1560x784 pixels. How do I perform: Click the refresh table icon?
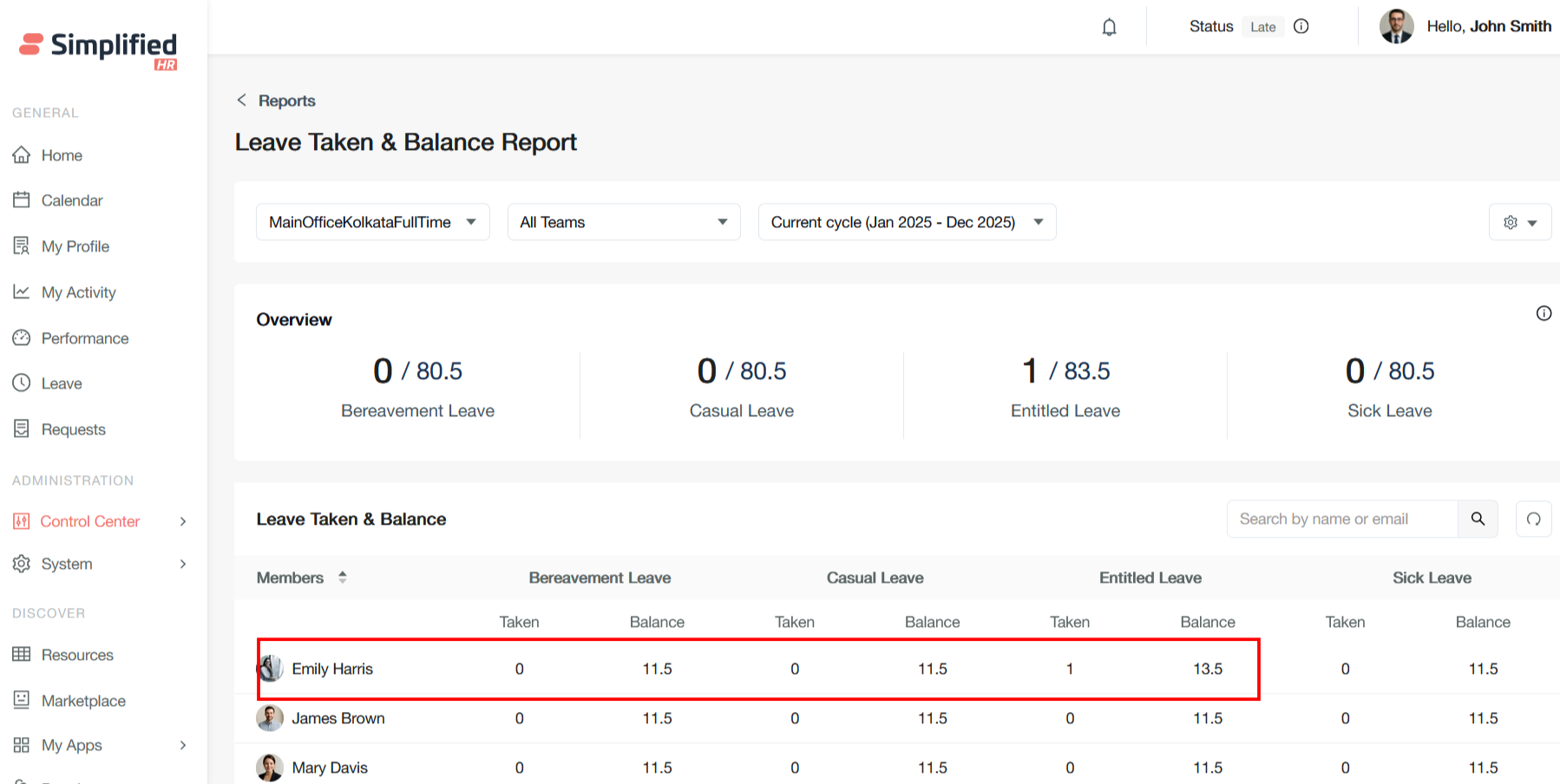coord(1533,519)
